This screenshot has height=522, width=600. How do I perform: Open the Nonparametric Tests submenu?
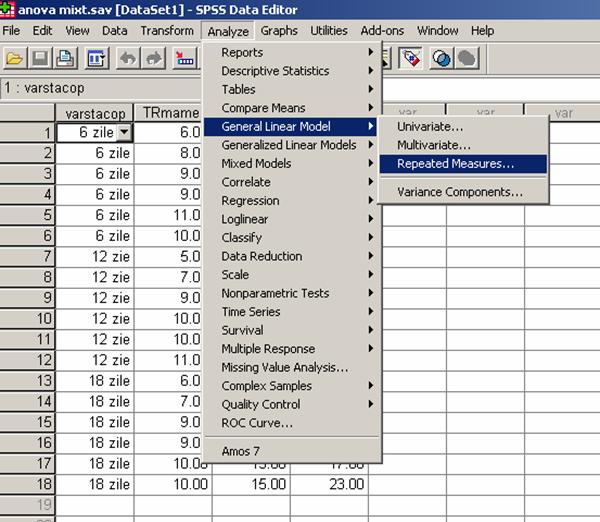point(291,293)
